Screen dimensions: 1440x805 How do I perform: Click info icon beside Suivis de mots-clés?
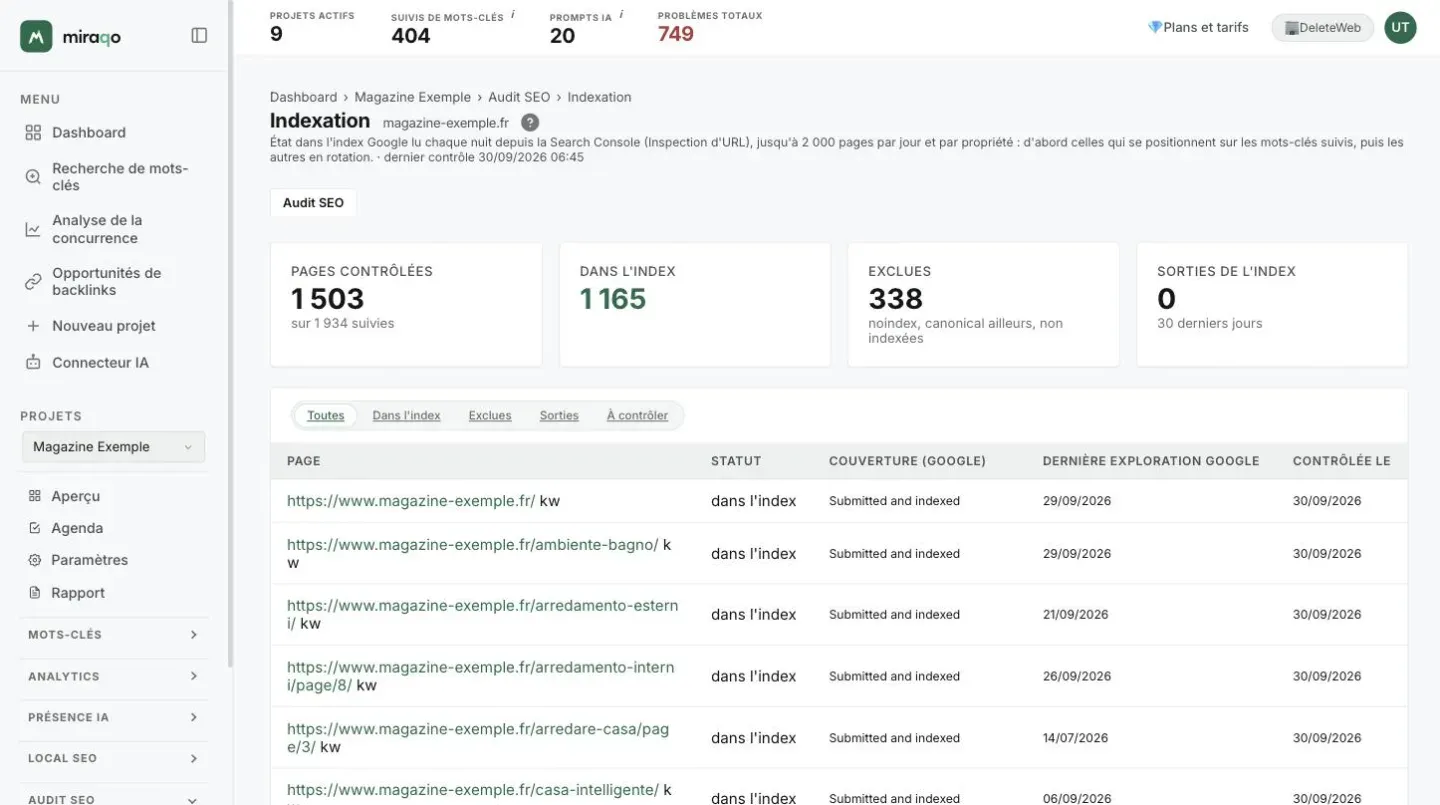513,15
